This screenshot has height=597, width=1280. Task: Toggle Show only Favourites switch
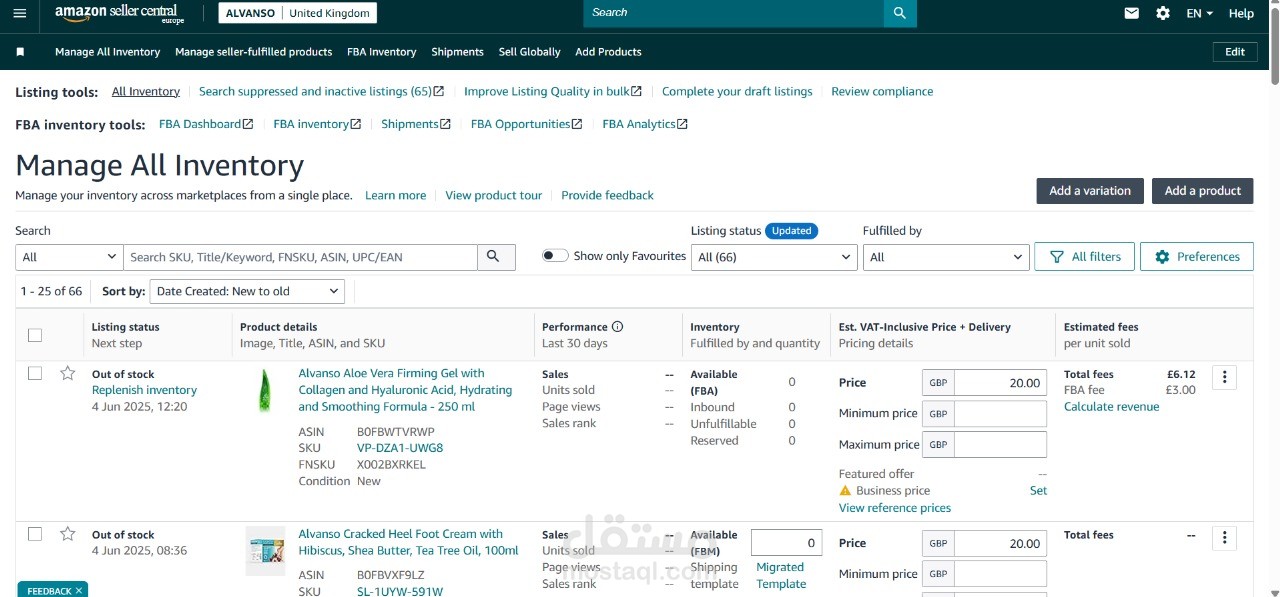click(555, 256)
